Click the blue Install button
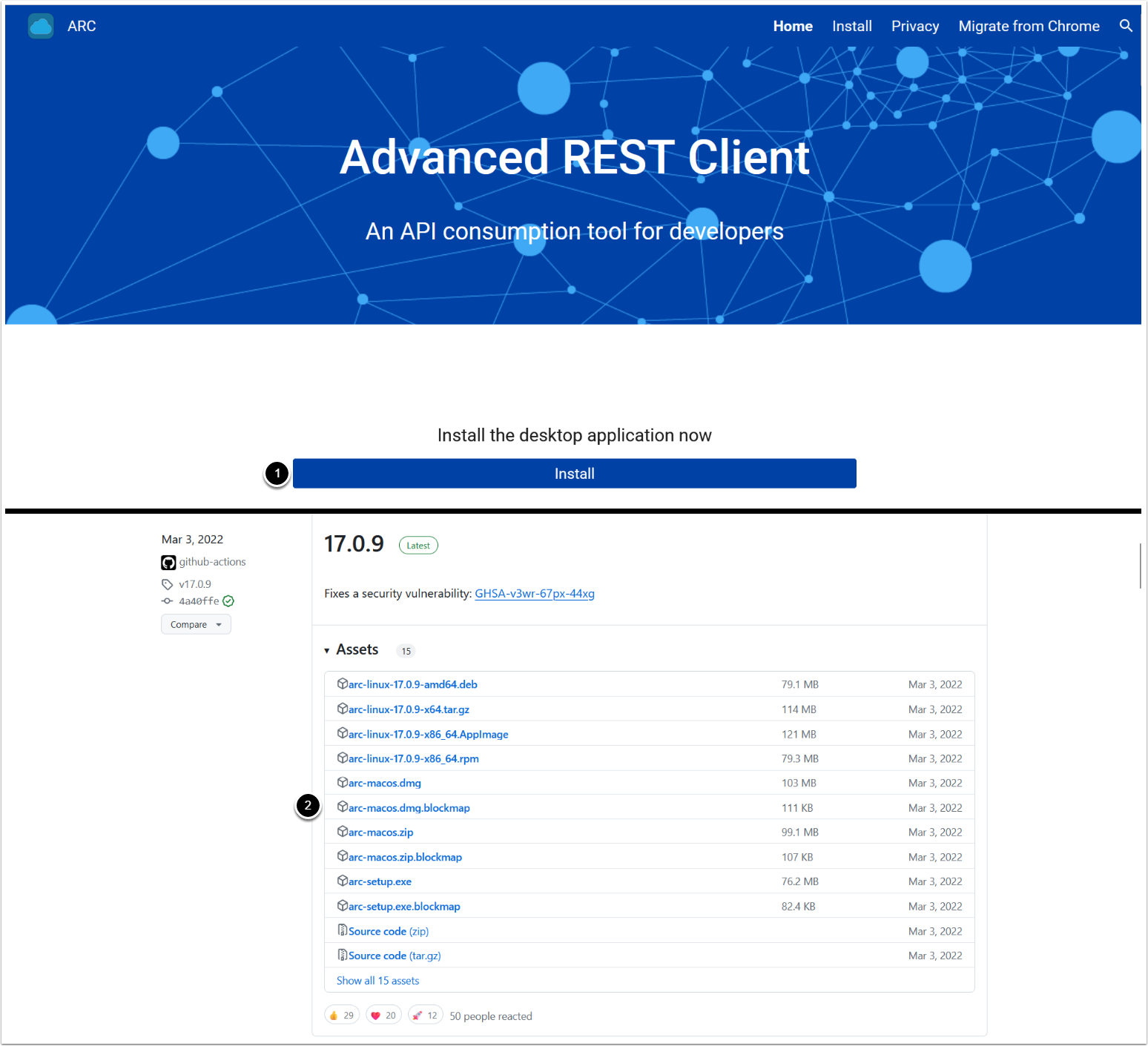This screenshot has width=1148, height=1046. 575,474
